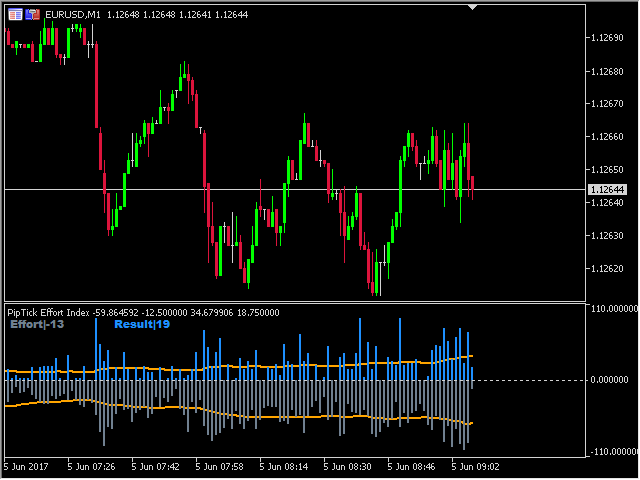Click the 5 Jun 08:46 time label
640x480 pixels.
click(411, 467)
